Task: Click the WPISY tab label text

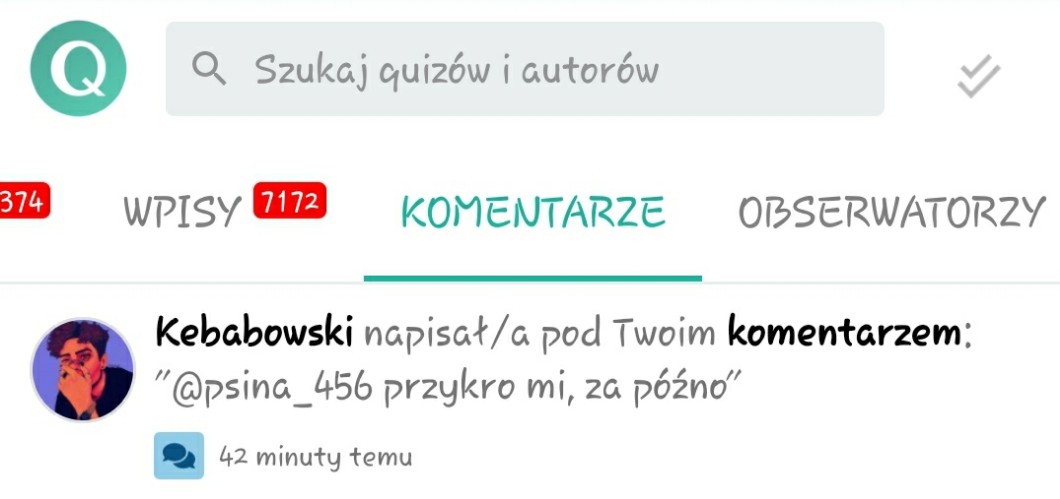Action: [183, 212]
